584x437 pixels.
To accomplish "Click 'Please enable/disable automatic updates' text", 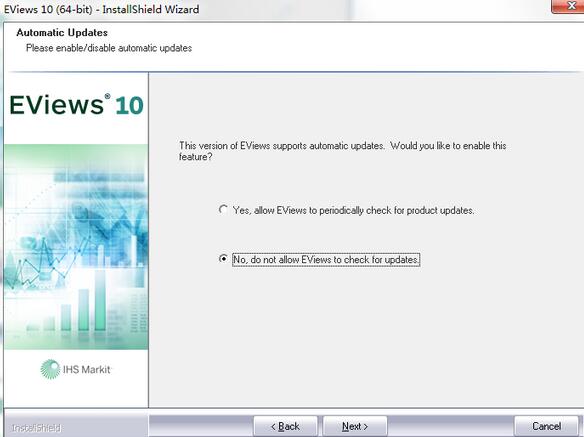I will [x=109, y=48].
